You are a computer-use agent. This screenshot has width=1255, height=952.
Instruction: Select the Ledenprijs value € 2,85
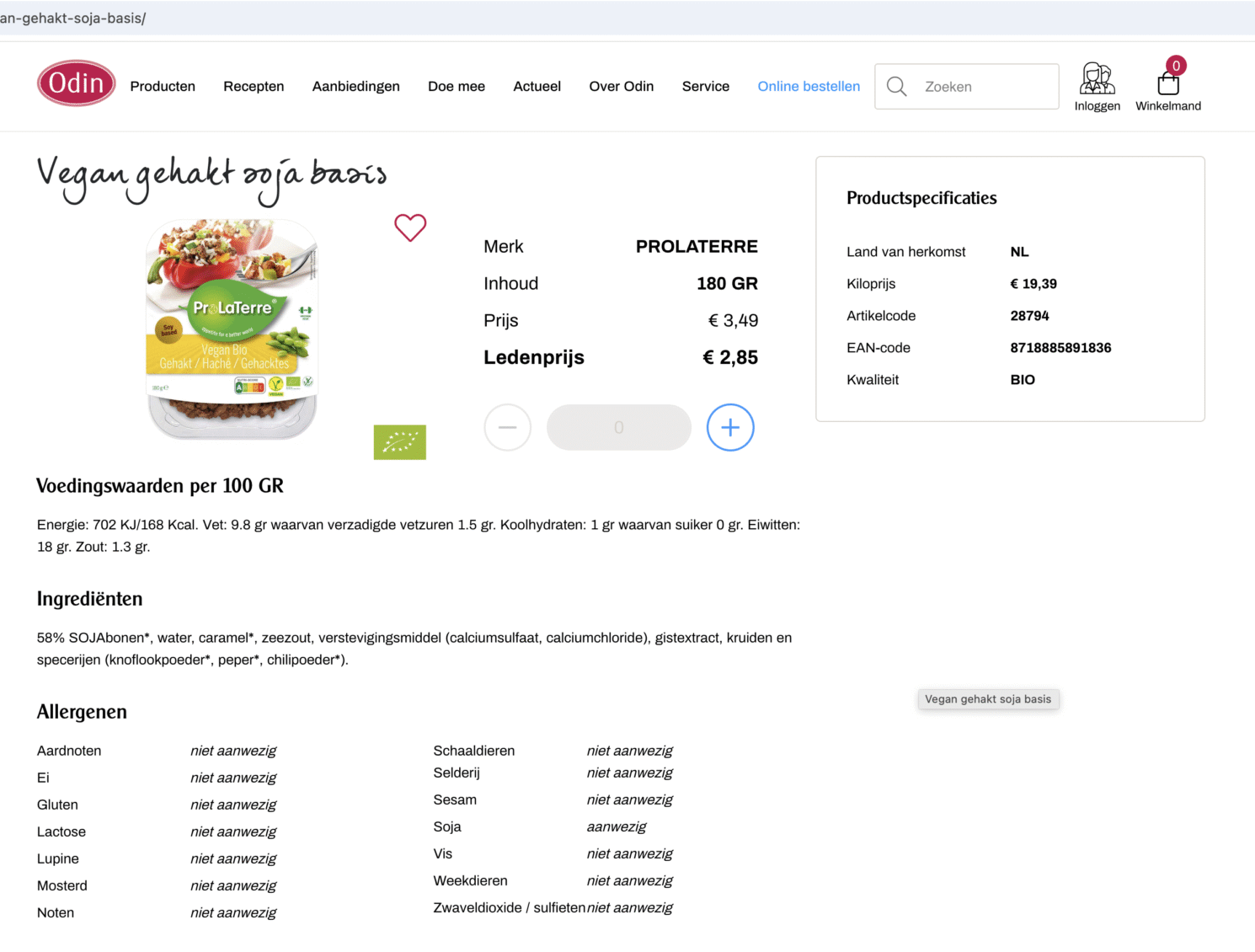(x=730, y=357)
